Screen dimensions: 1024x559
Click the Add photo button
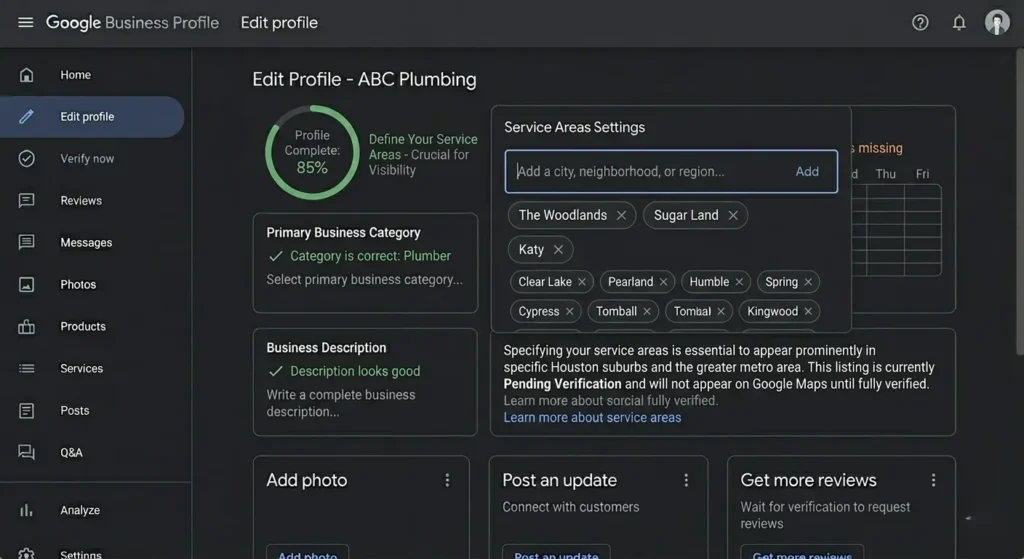(x=308, y=552)
